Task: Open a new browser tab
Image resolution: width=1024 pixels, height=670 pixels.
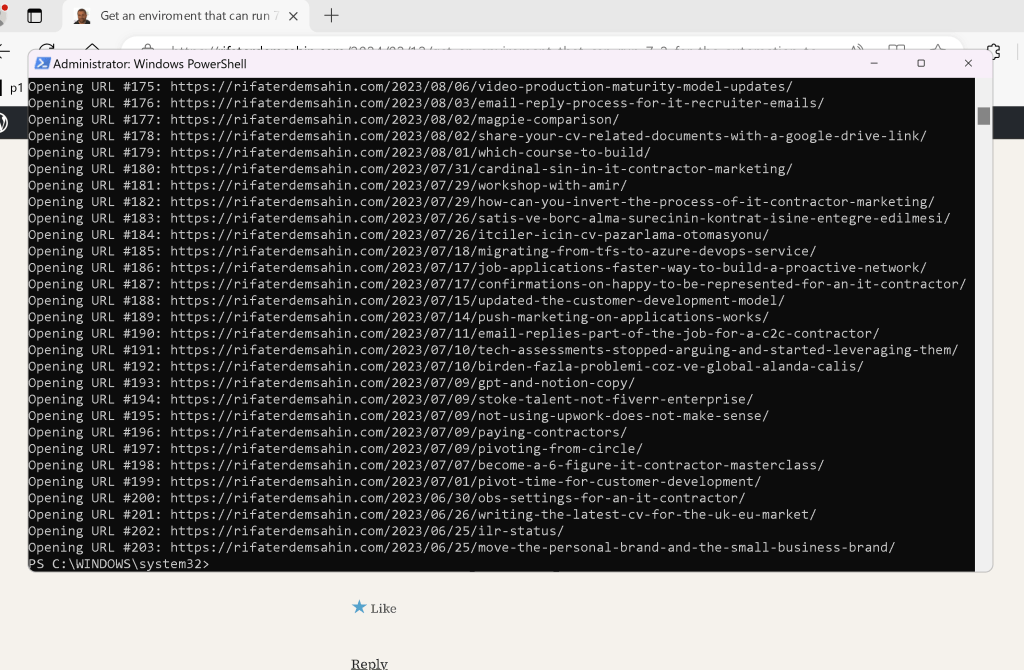Action: 331,16
